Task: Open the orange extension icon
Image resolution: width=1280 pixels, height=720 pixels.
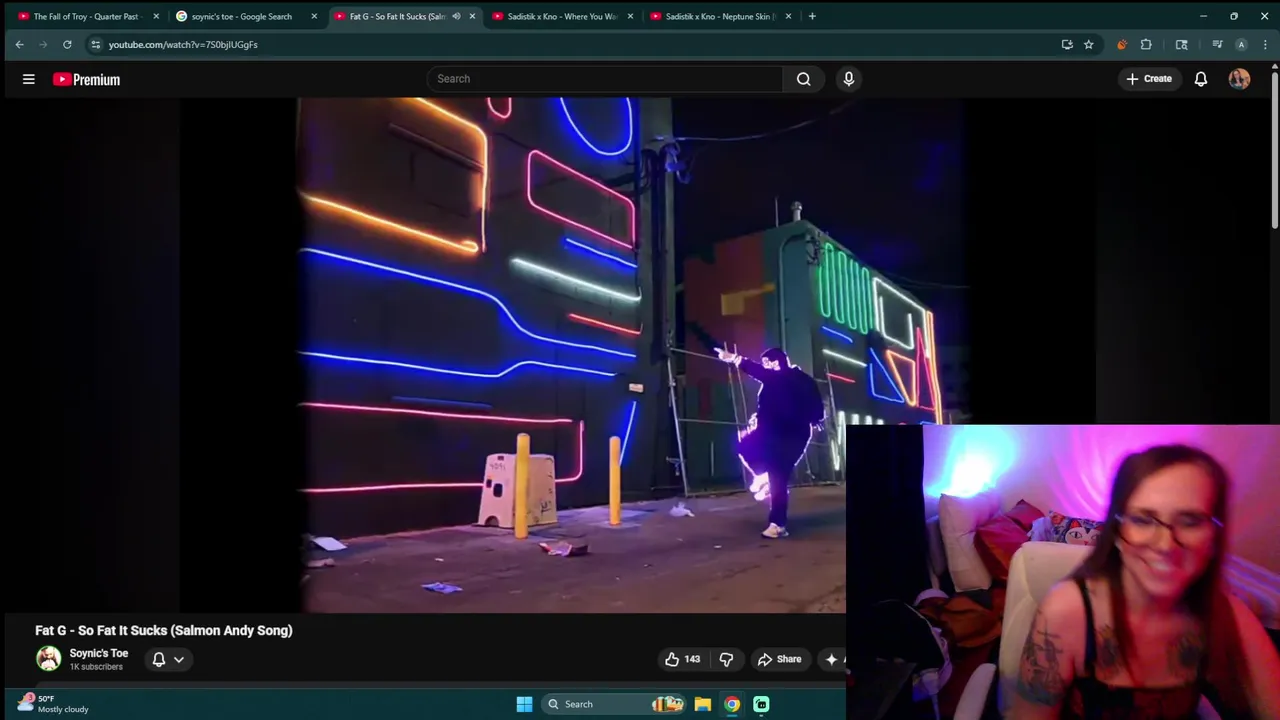Action: coord(1121,44)
